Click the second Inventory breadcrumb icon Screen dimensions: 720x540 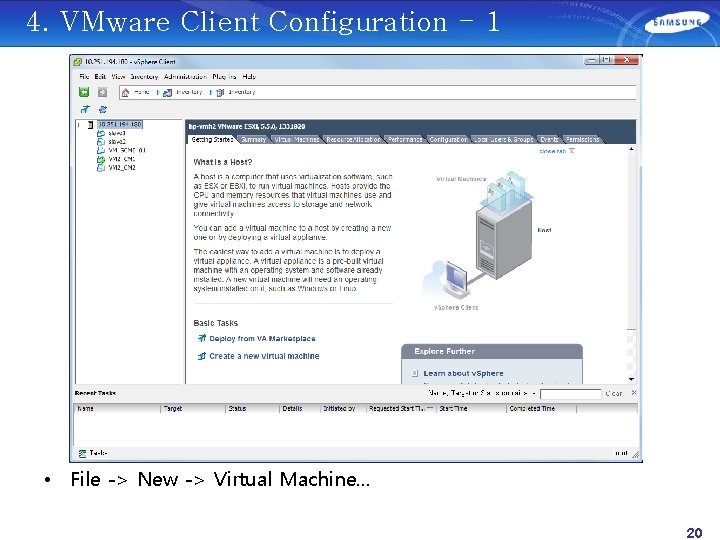(220, 92)
